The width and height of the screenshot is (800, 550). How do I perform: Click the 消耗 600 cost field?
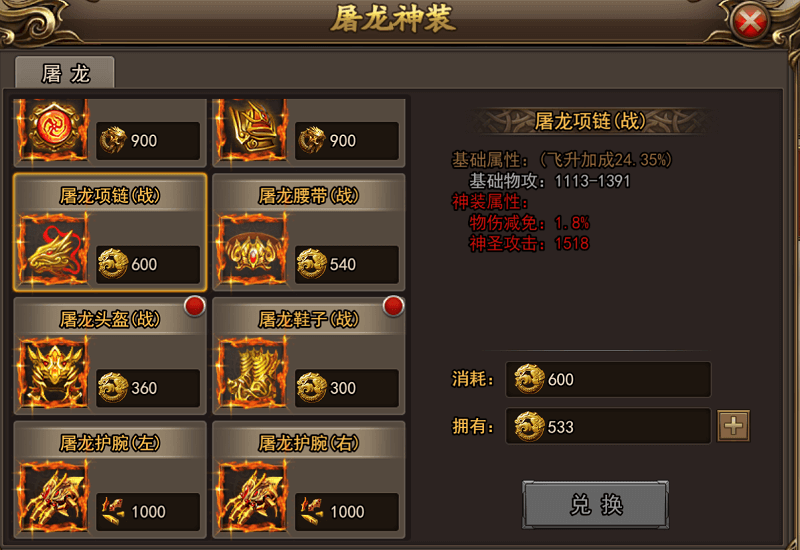pyautogui.click(x=608, y=379)
